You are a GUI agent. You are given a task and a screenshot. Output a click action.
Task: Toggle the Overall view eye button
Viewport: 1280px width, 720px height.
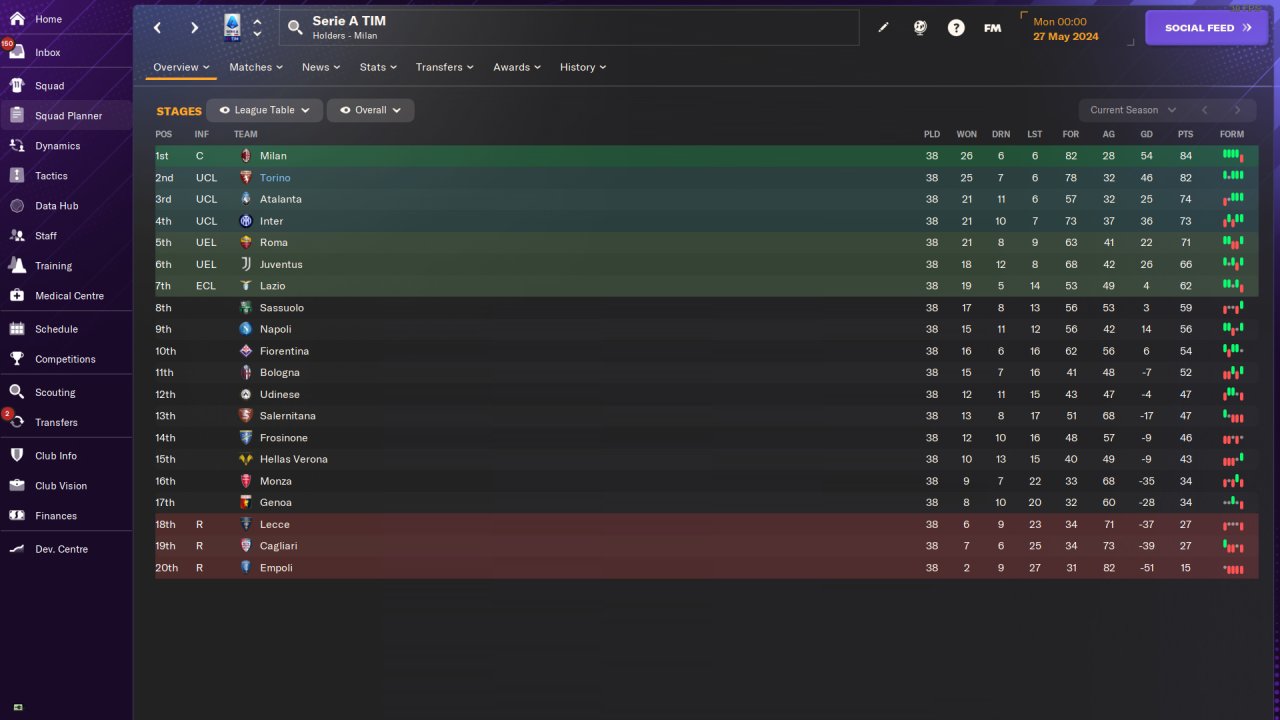click(345, 110)
